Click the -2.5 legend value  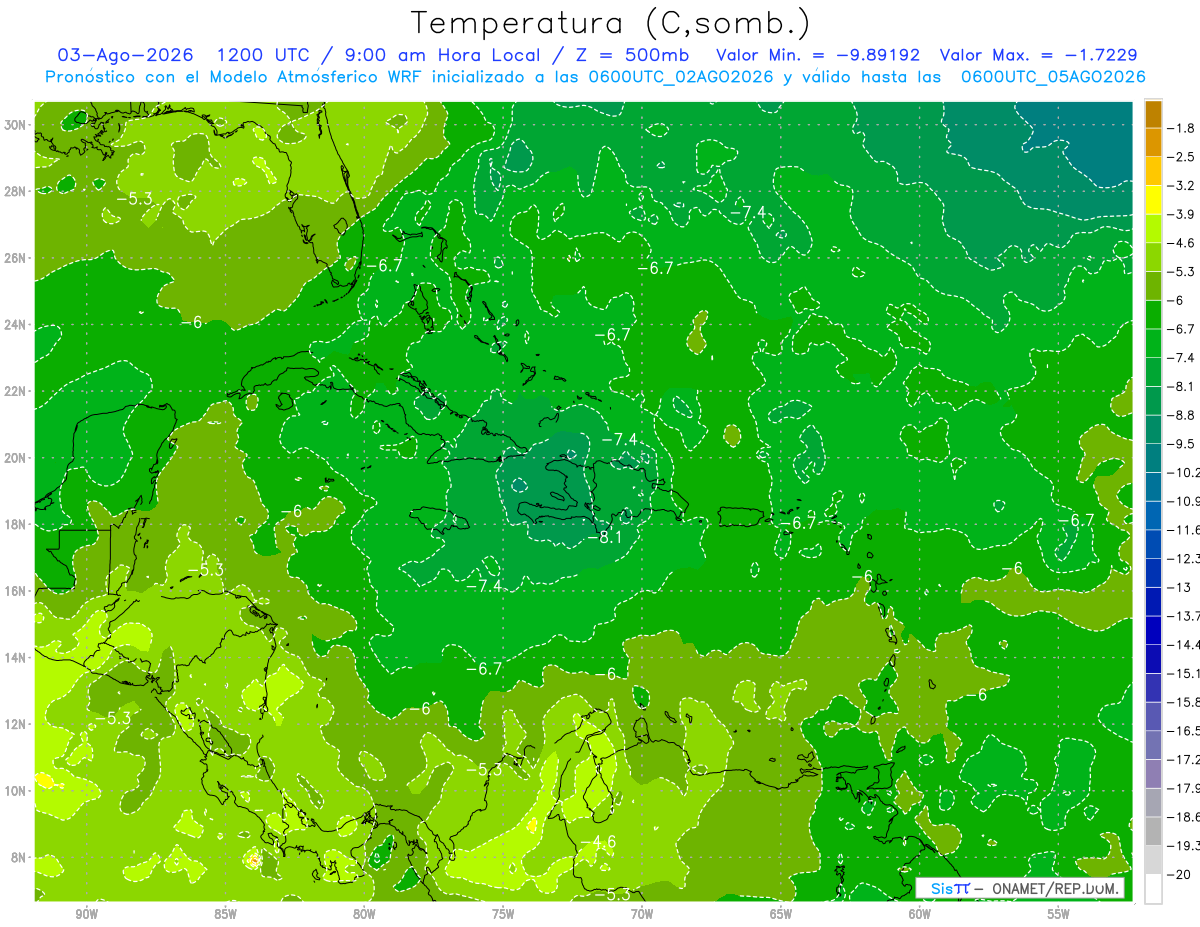(1182, 157)
